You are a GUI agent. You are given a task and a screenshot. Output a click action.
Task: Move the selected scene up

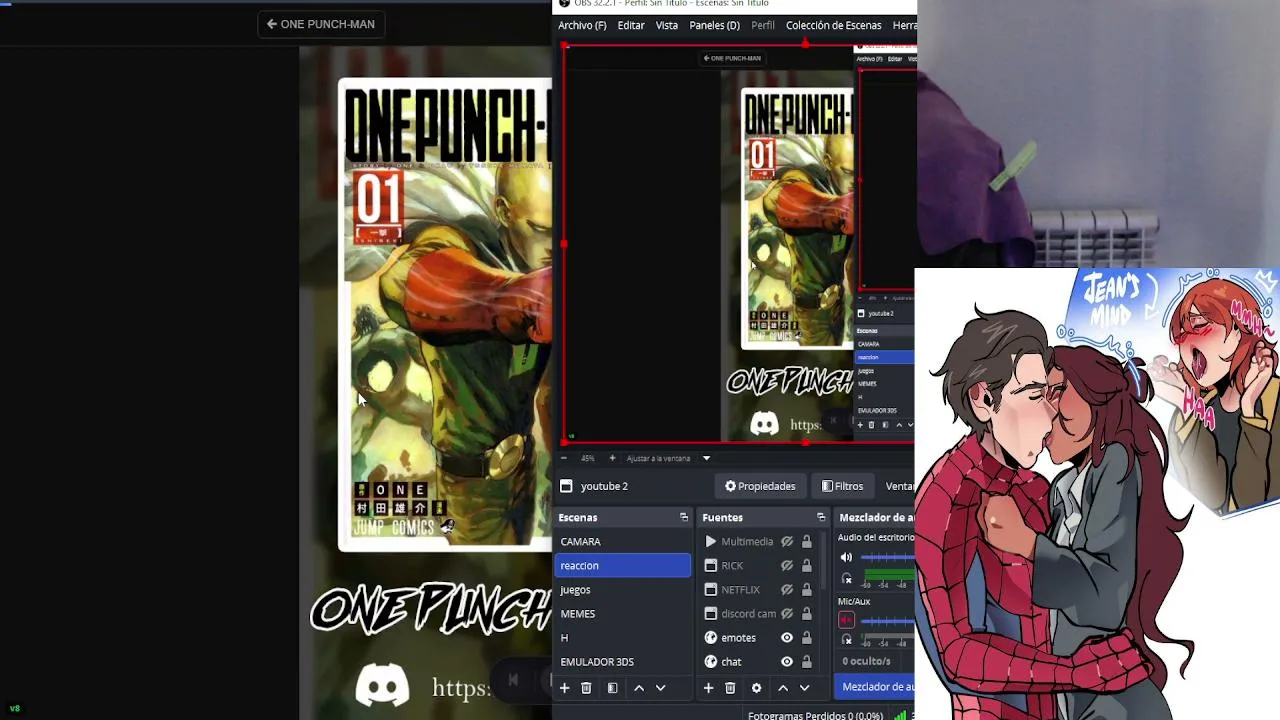pyautogui.click(x=639, y=688)
